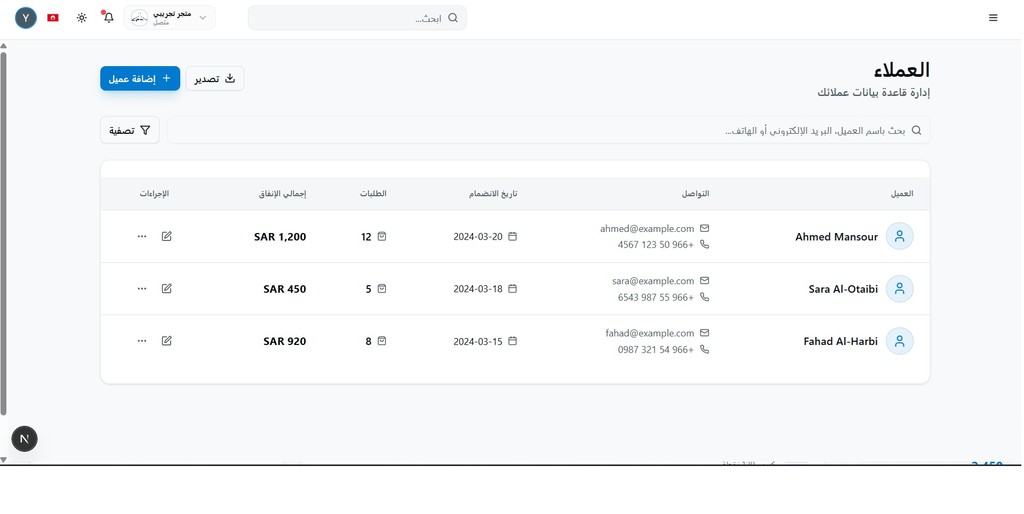The height and width of the screenshot is (514, 1024).
Task: Open the three-dot menu for Fahad Al-Harbi
Action: (142, 341)
